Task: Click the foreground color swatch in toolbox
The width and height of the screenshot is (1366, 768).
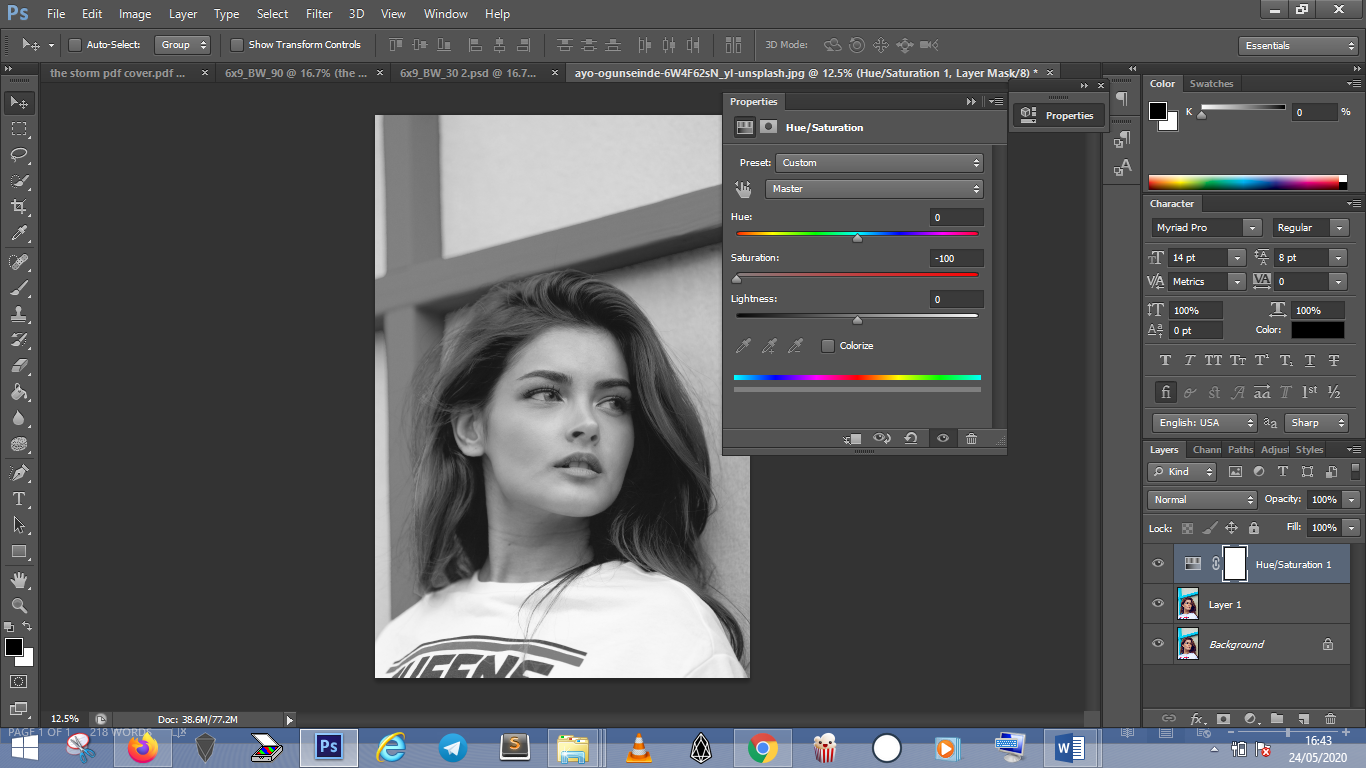Action: pos(13,647)
